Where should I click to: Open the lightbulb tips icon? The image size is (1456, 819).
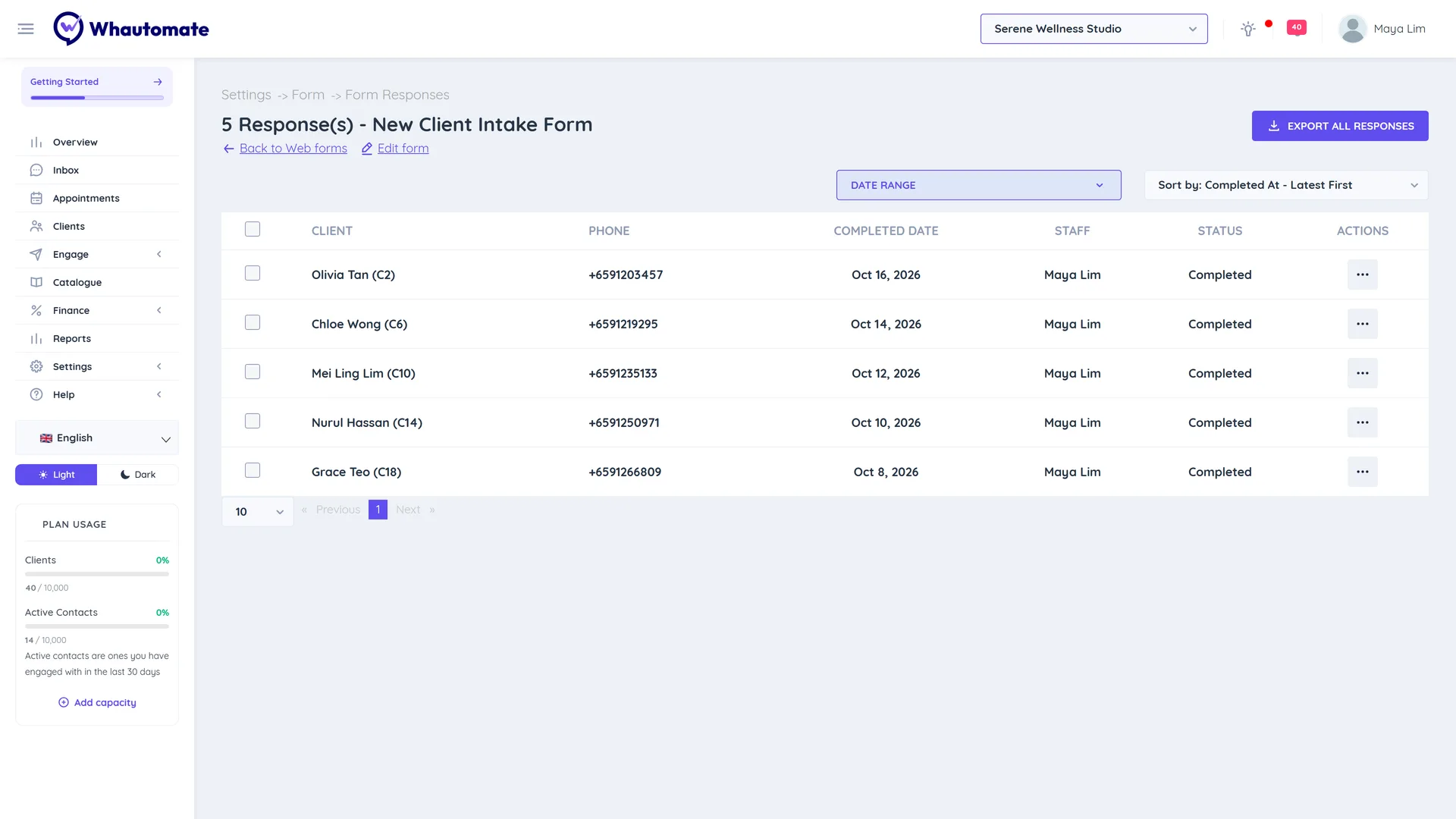click(1247, 29)
